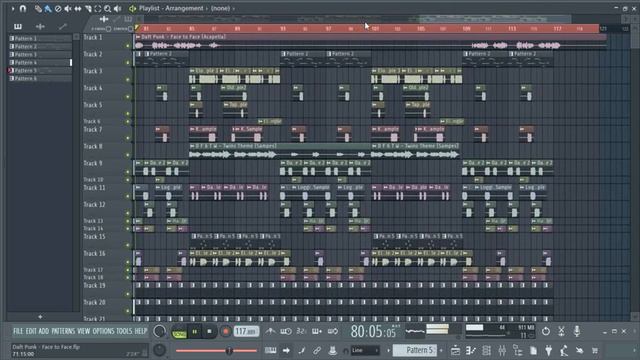Select the Delete tool in playlist toolbar
Viewport: 640px width, 360px height.
pyautogui.click(x=58, y=8)
